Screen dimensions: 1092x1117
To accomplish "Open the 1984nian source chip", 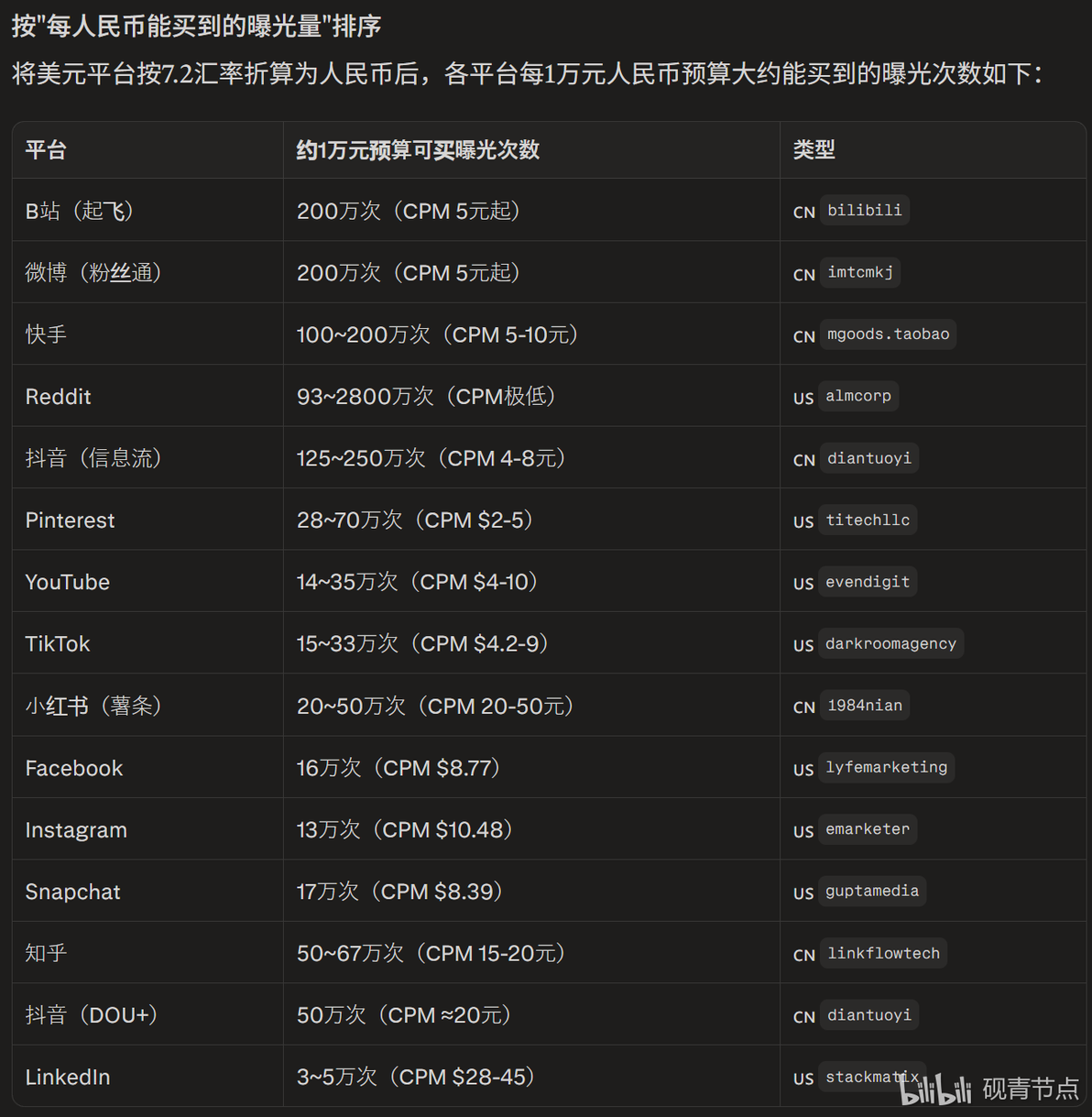I will pyautogui.click(x=865, y=706).
